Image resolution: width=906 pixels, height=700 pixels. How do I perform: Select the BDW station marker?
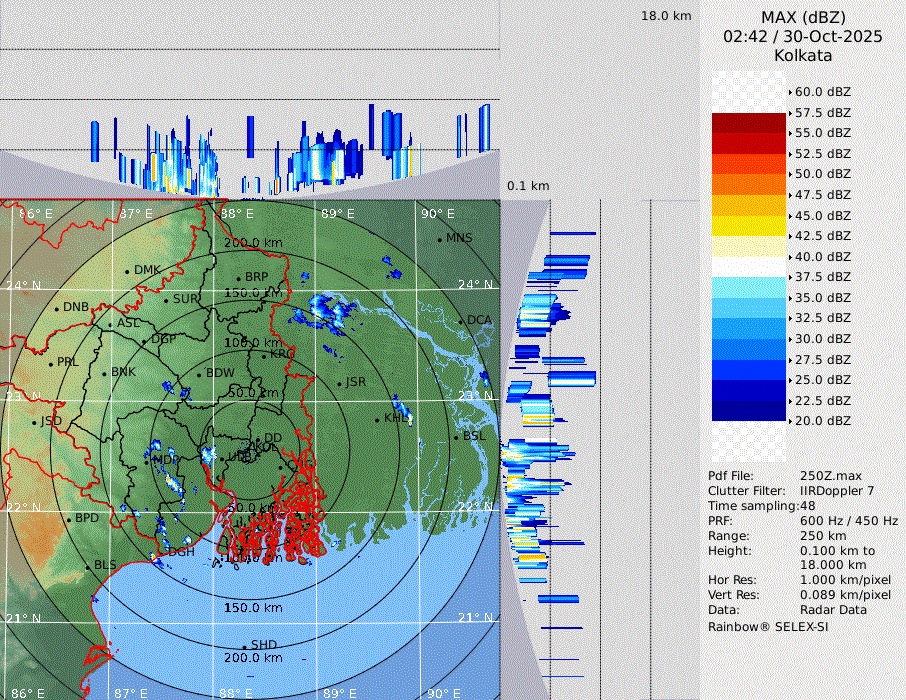tap(199, 375)
